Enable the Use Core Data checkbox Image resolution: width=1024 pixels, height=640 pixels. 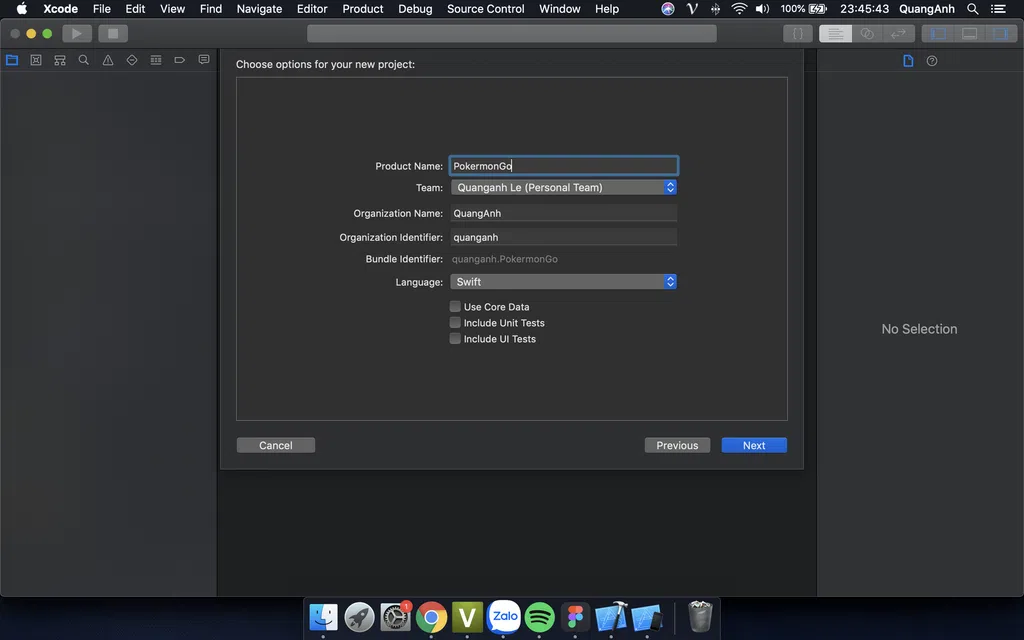(x=455, y=306)
